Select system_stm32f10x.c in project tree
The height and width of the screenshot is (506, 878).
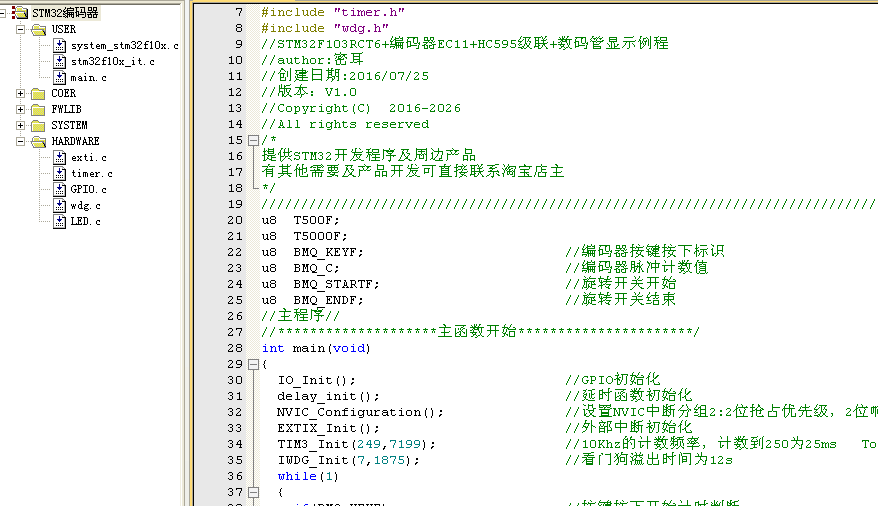pos(124,45)
